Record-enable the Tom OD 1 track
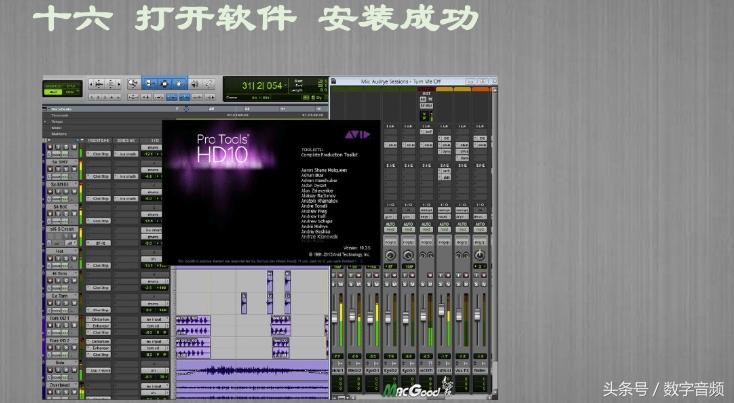The height and width of the screenshot is (403, 734). (50, 325)
